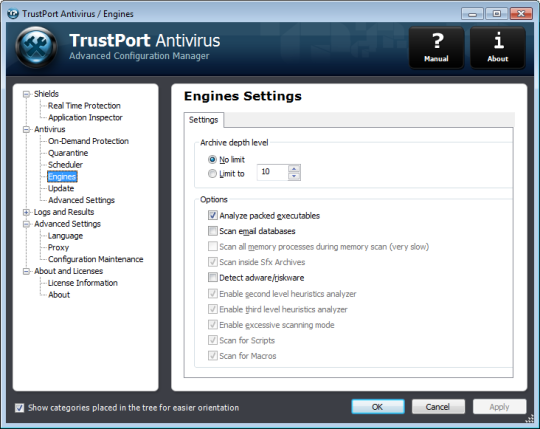Select Quarantine in the tree

pyautogui.click(x=68, y=153)
